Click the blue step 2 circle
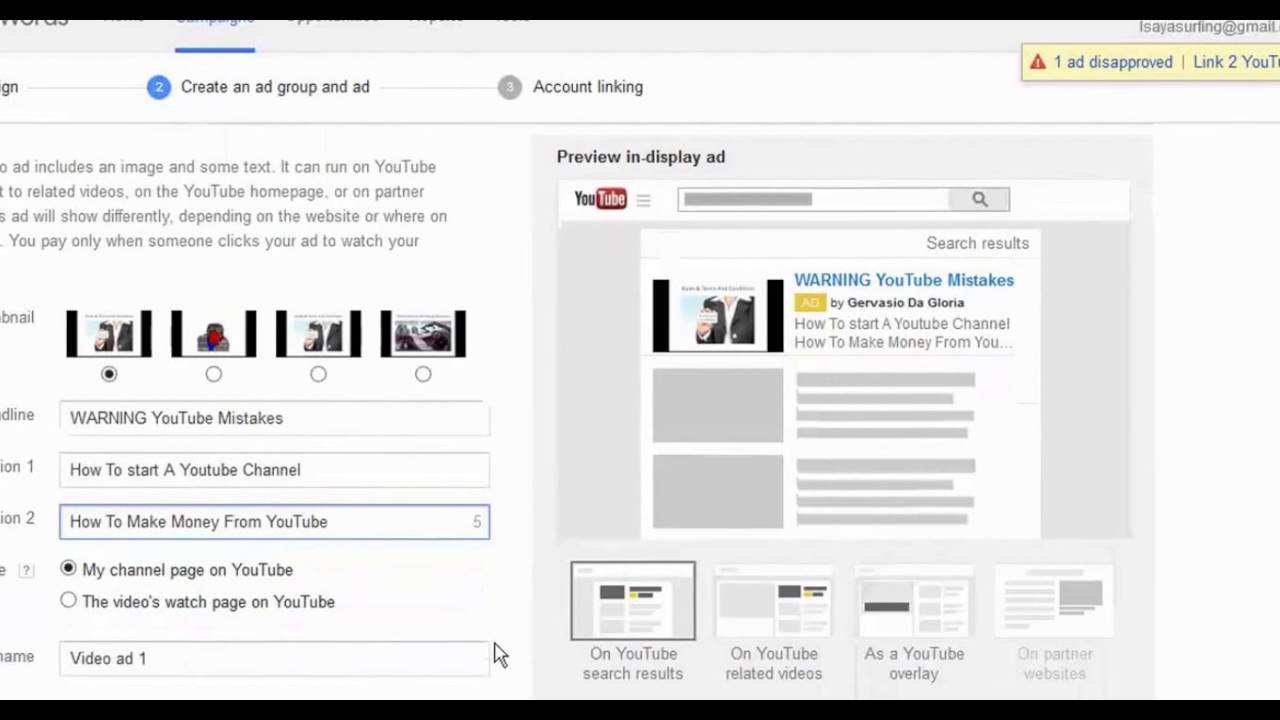The image size is (1280, 720). coord(158,87)
